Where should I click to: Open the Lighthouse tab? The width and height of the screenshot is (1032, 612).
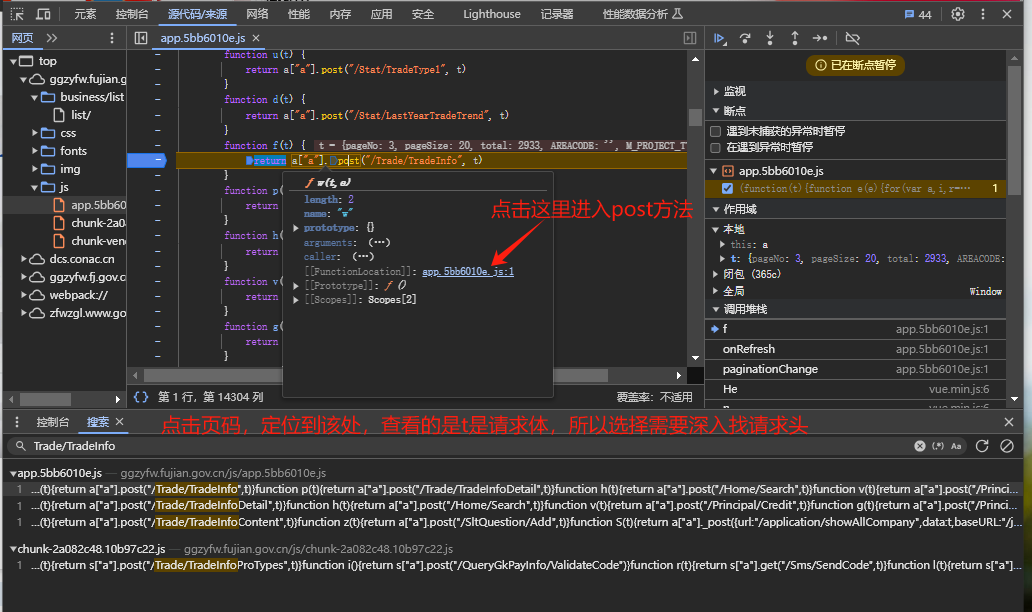[492, 14]
